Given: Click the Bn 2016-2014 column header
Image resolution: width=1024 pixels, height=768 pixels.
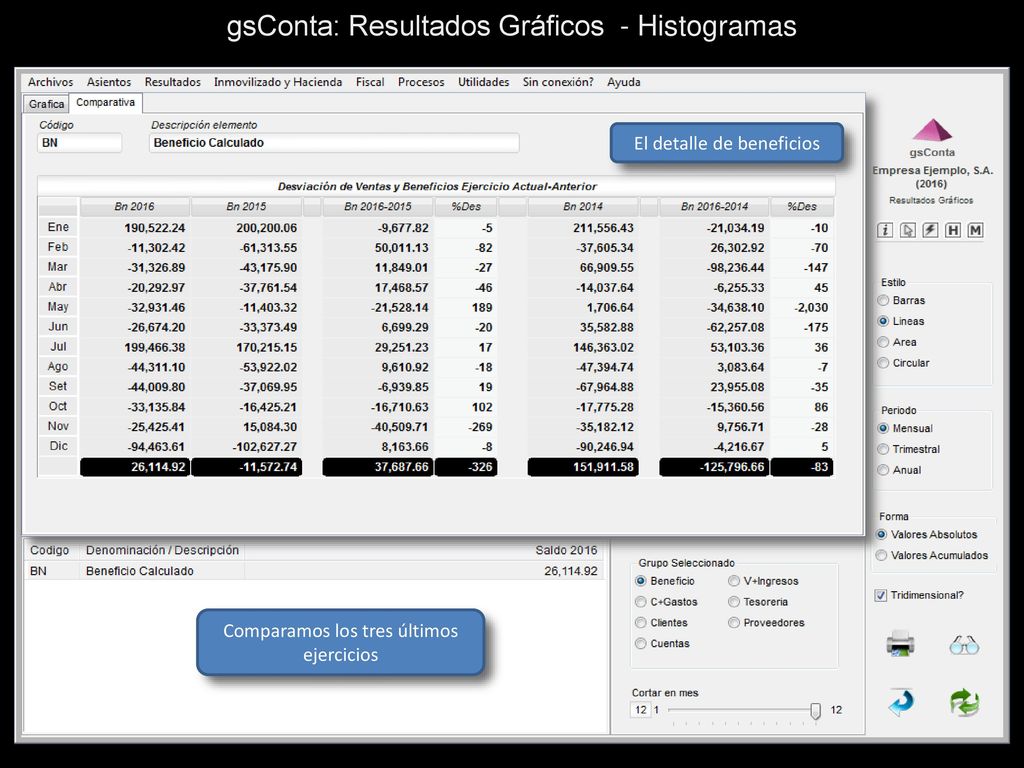Looking at the screenshot, I should tap(714, 206).
